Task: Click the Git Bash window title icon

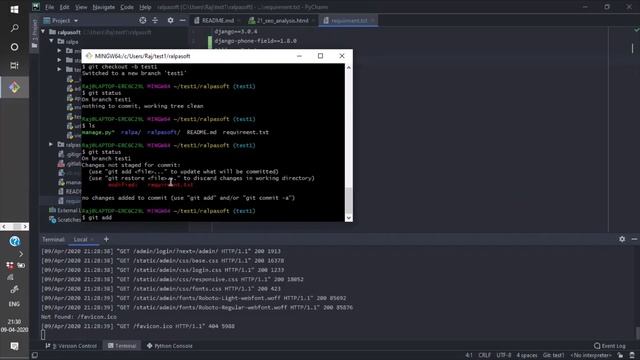Action: click(x=89, y=56)
